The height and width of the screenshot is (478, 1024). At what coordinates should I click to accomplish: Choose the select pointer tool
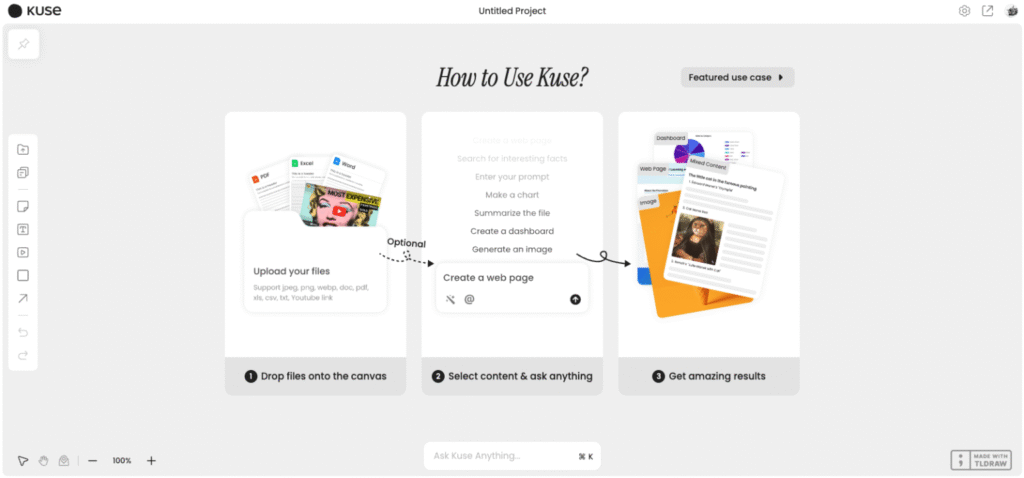(x=22, y=460)
